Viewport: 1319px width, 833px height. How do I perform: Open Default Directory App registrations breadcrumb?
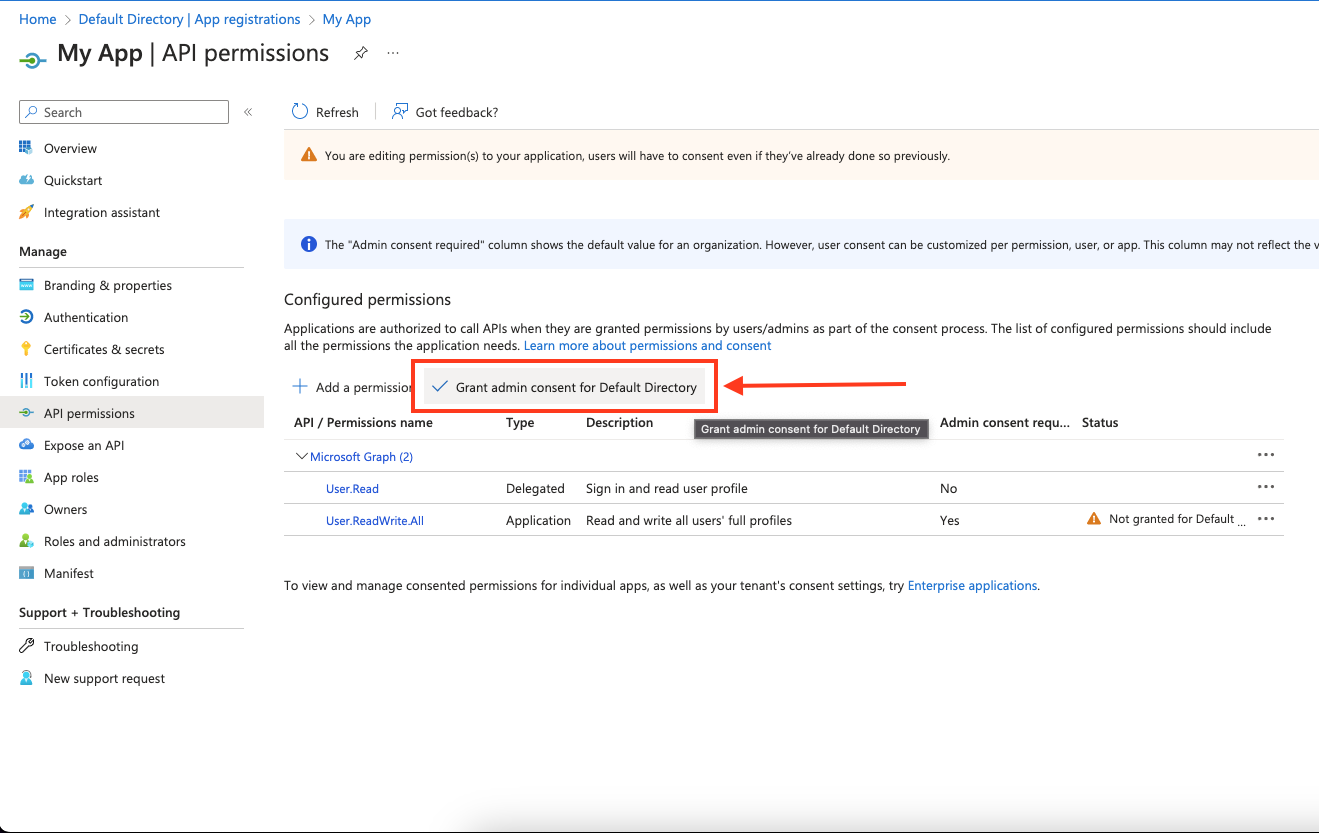189,19
